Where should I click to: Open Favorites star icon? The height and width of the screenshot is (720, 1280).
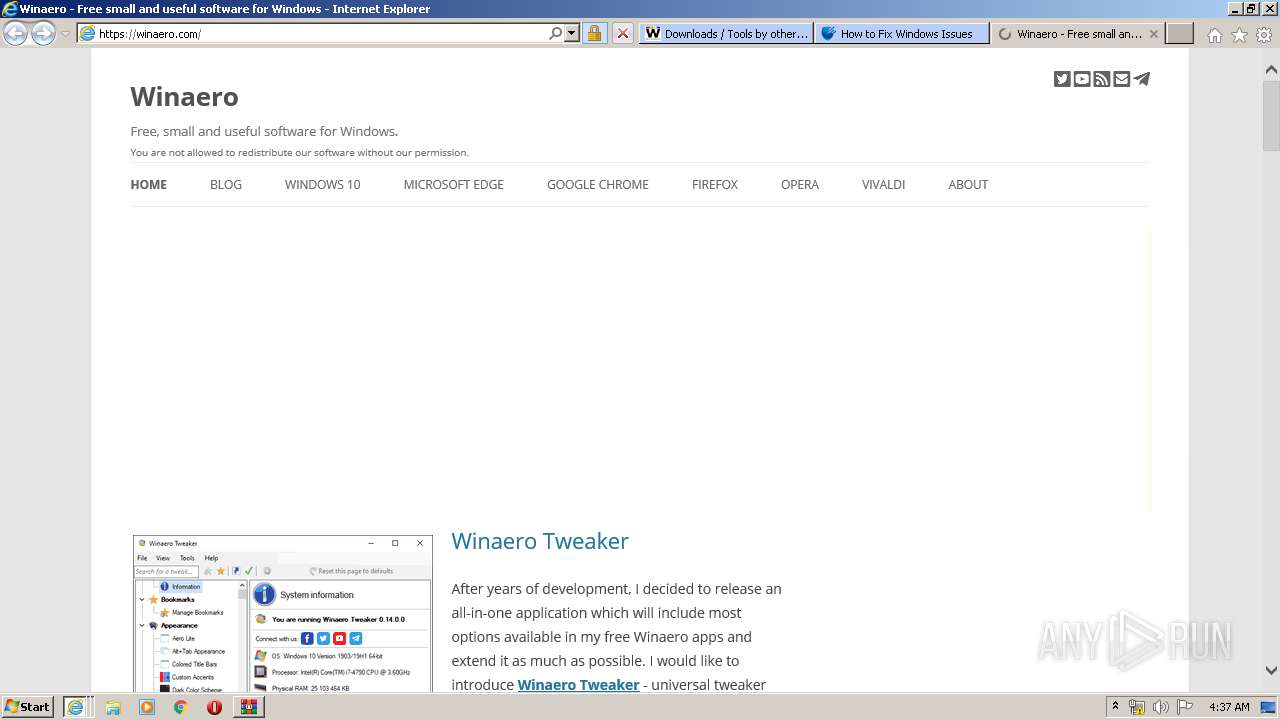[1239, 35]
